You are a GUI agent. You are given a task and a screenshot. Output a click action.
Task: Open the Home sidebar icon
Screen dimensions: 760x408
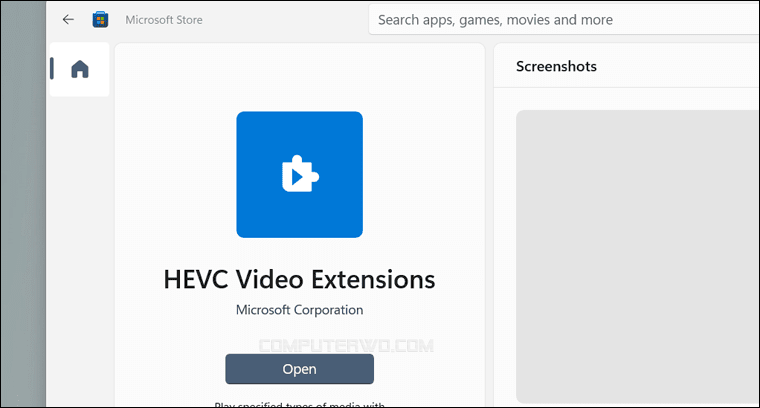[80, 69]
